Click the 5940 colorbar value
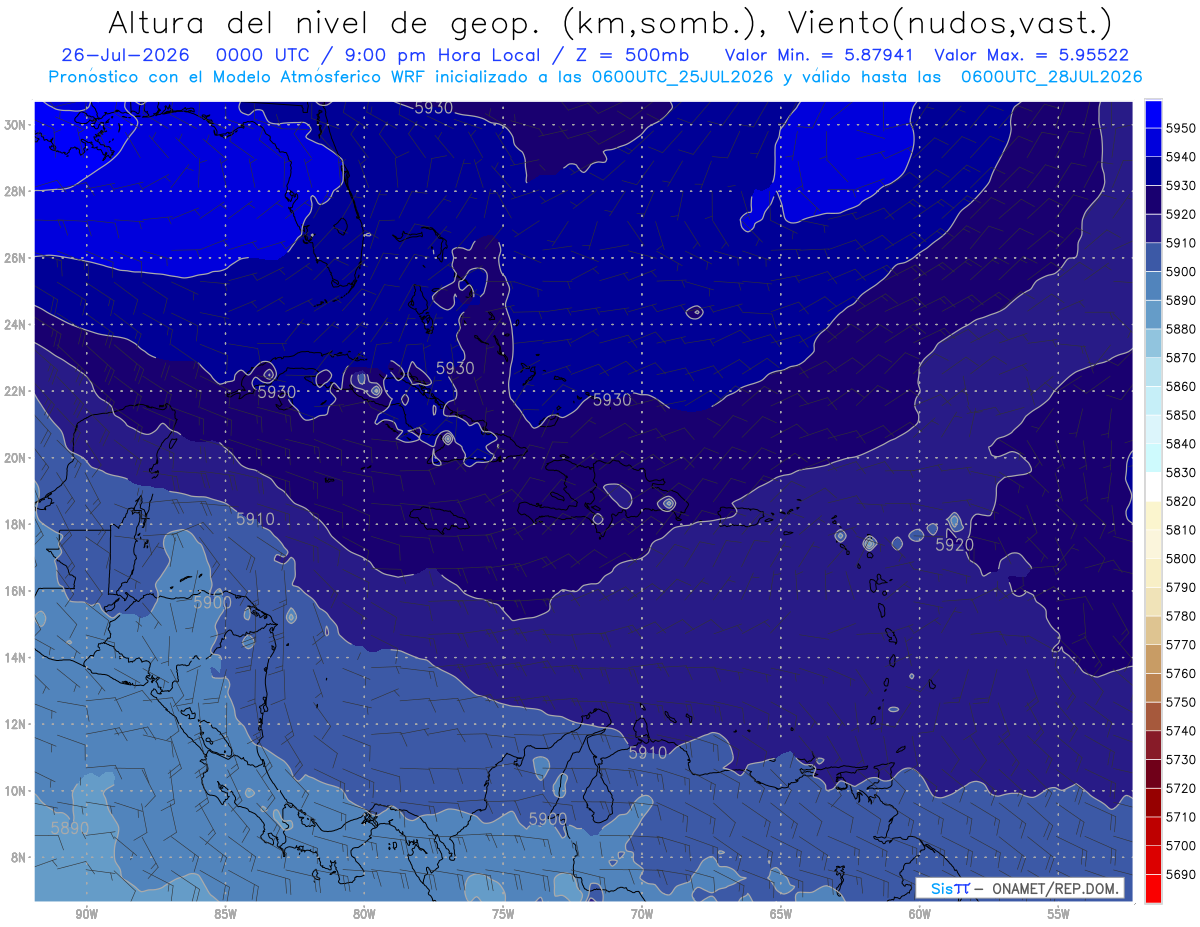The width and height of the screenshot is (1200, 927). [x=1181, y=157]
